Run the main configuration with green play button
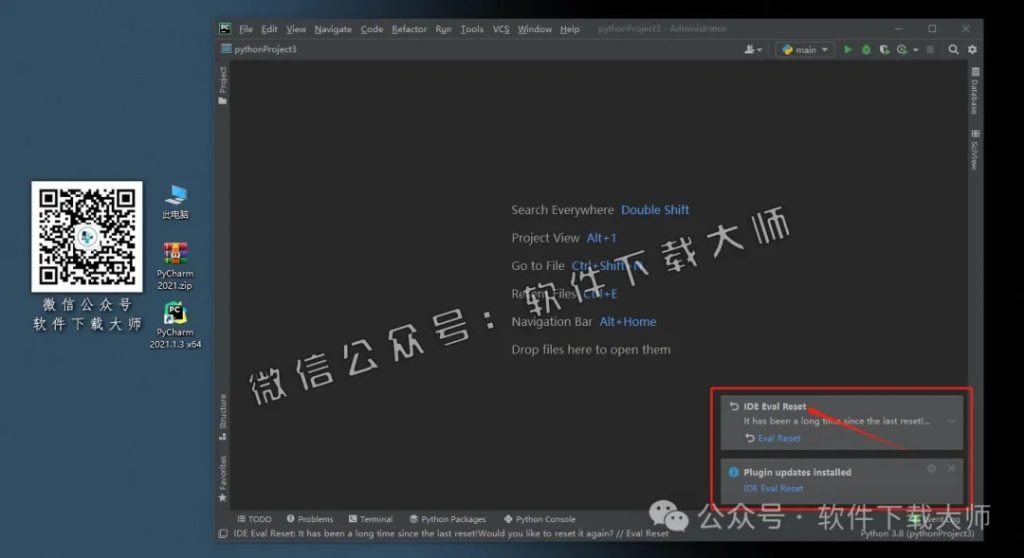 tap(848, 50)
